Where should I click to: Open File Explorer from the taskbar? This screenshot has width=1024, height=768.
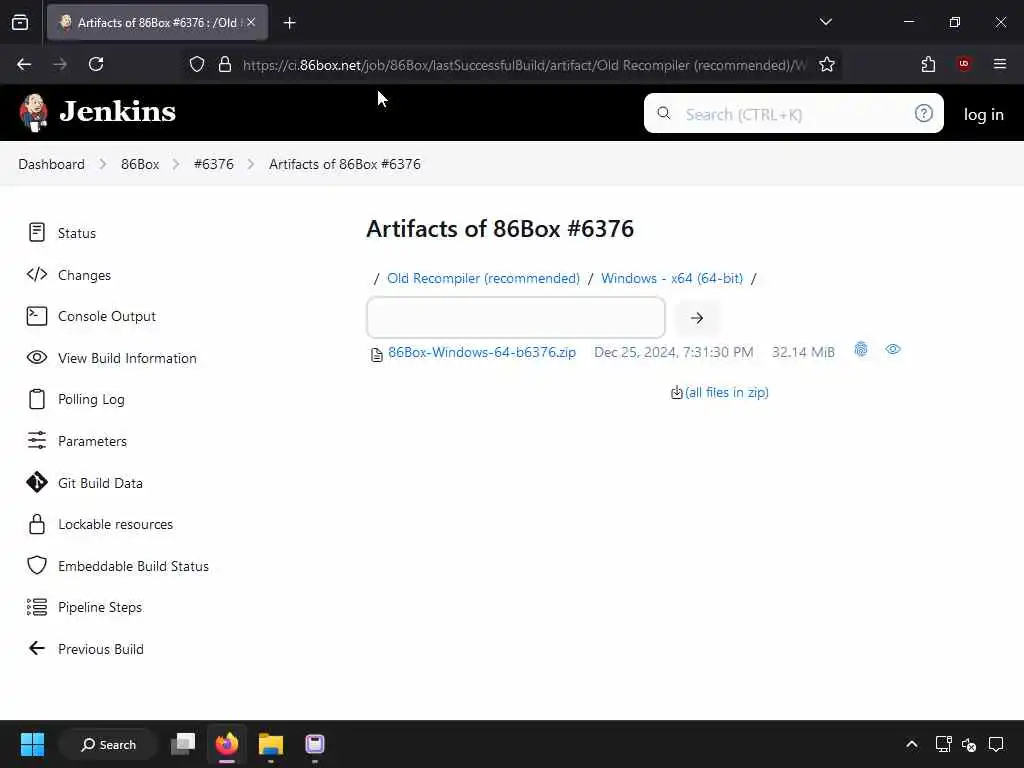[x=270, y=744]
